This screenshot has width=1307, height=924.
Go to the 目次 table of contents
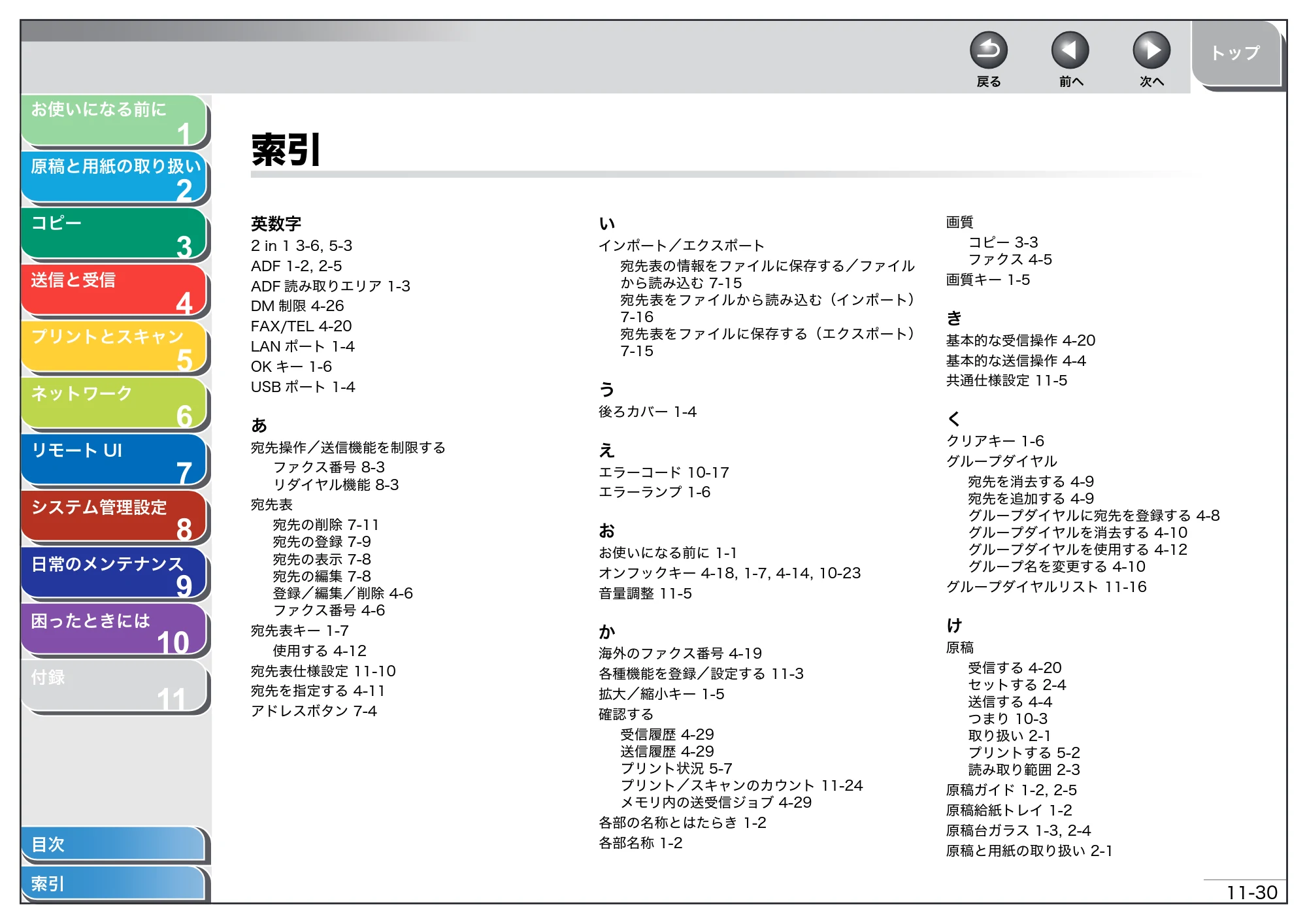(x=113, y=844)
